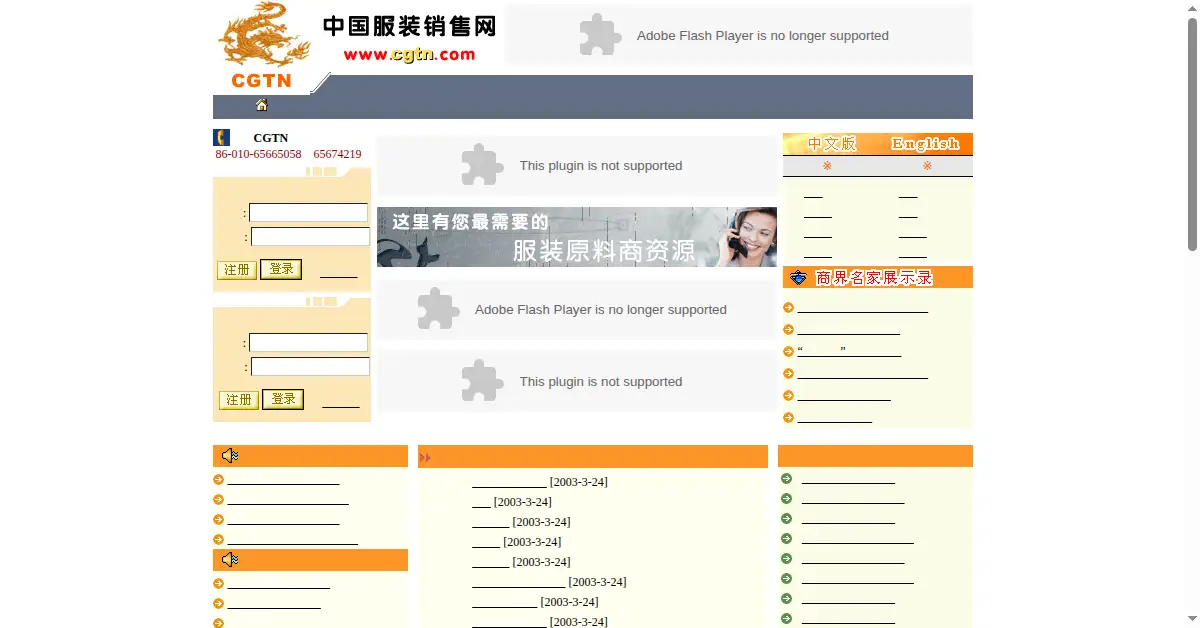Click underlined link beside lower 登录 button

341,402
